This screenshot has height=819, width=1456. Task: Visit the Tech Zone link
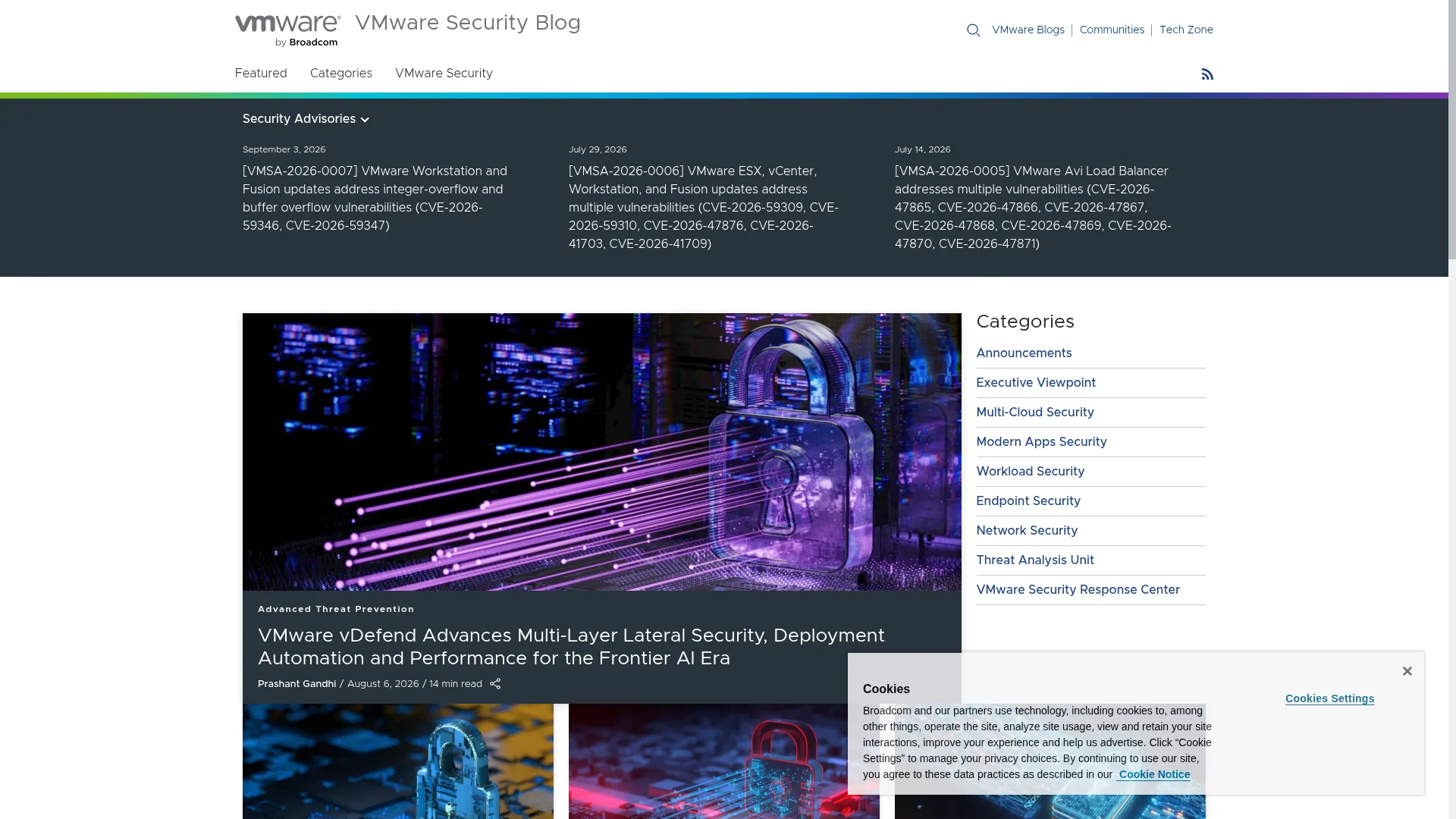pyautogui.click(x=1186, y=30)
